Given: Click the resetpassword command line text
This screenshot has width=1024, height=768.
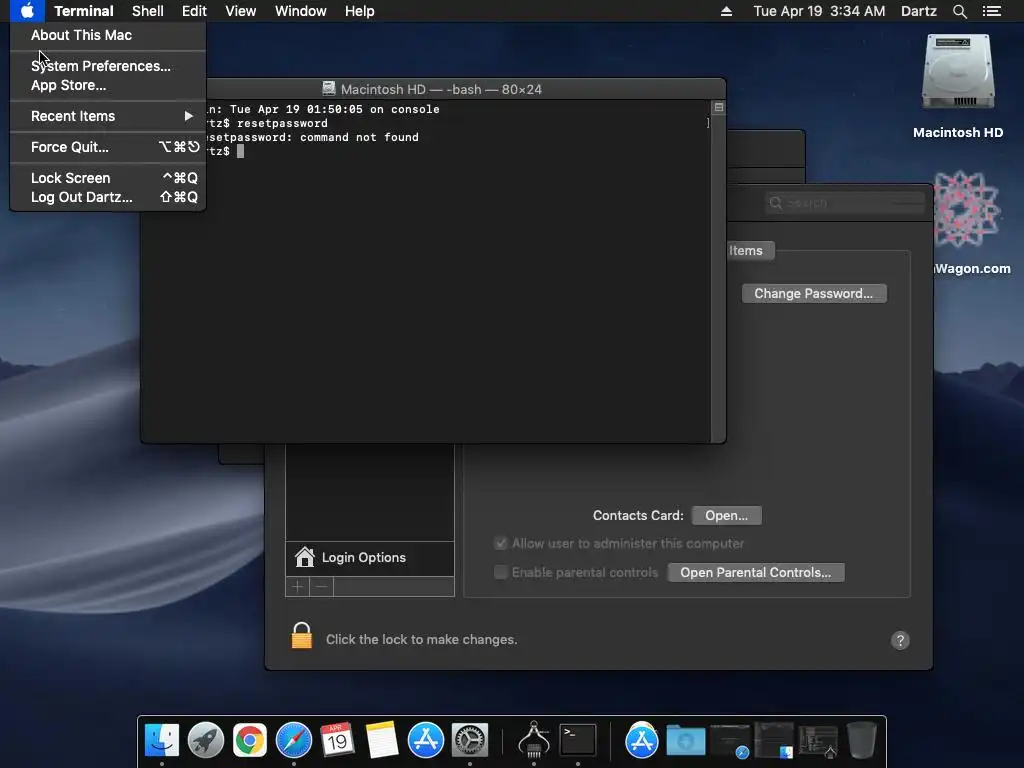Looking at the screenshot, I should click(282, 123).
